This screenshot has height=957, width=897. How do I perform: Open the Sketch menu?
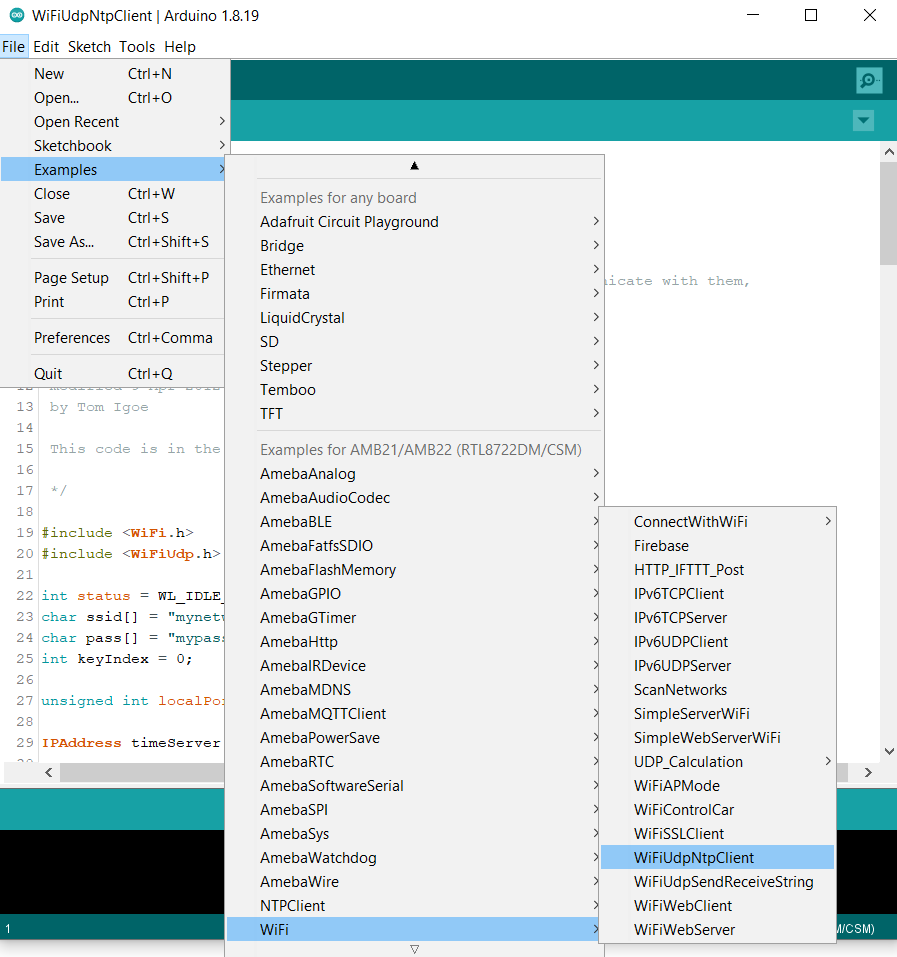click(89, 47)
